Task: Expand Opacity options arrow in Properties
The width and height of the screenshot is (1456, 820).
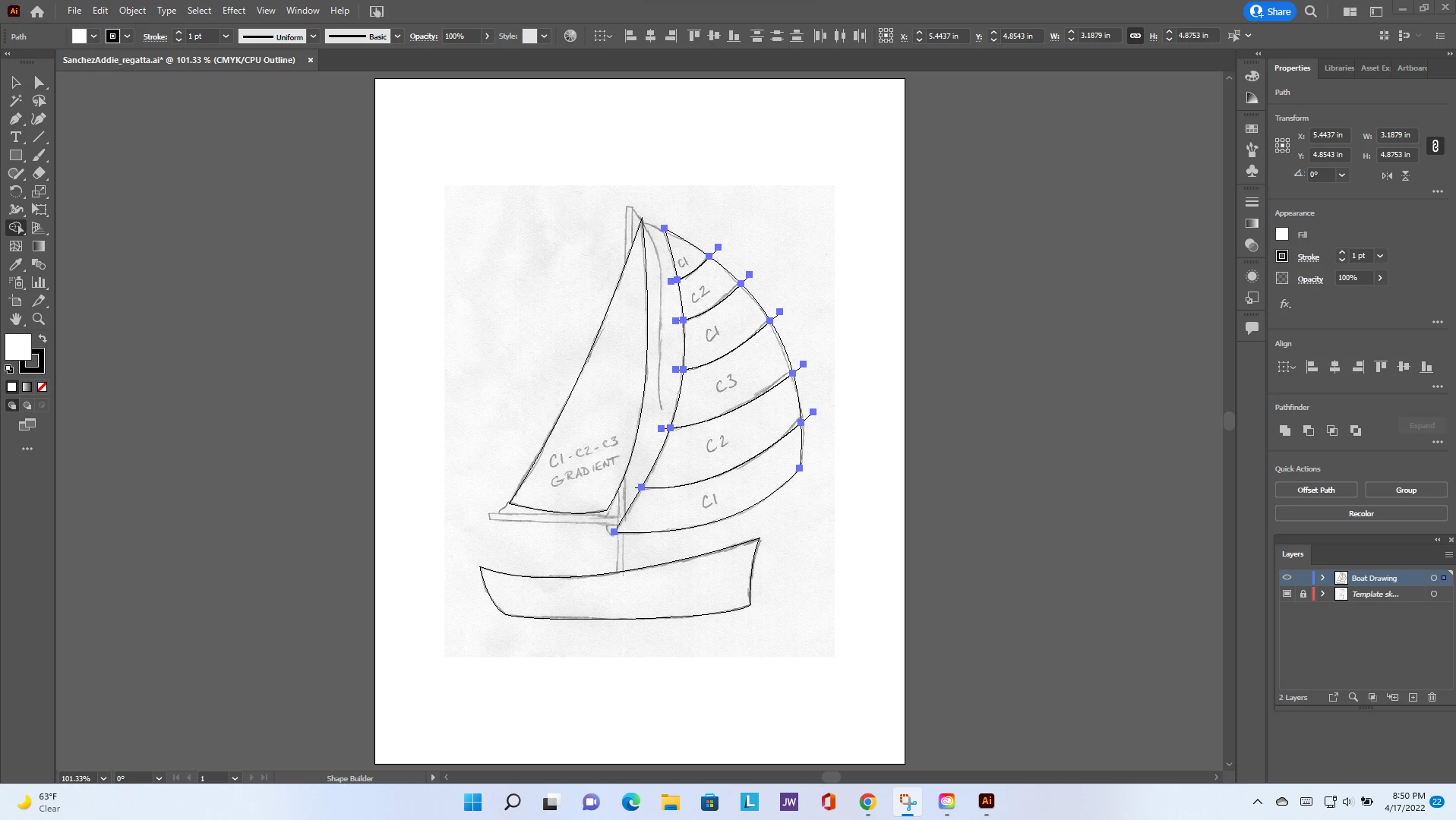Action: (1380, 278)
